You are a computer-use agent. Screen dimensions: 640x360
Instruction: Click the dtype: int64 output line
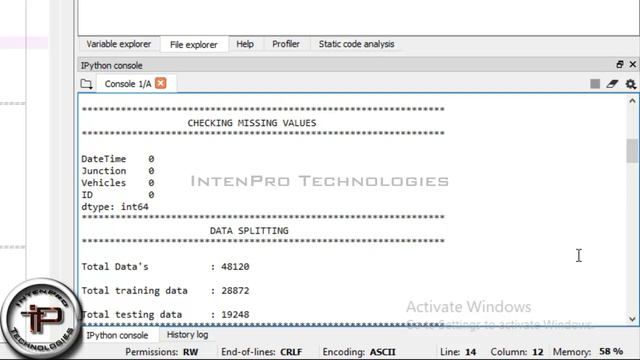tap(115, 207)
